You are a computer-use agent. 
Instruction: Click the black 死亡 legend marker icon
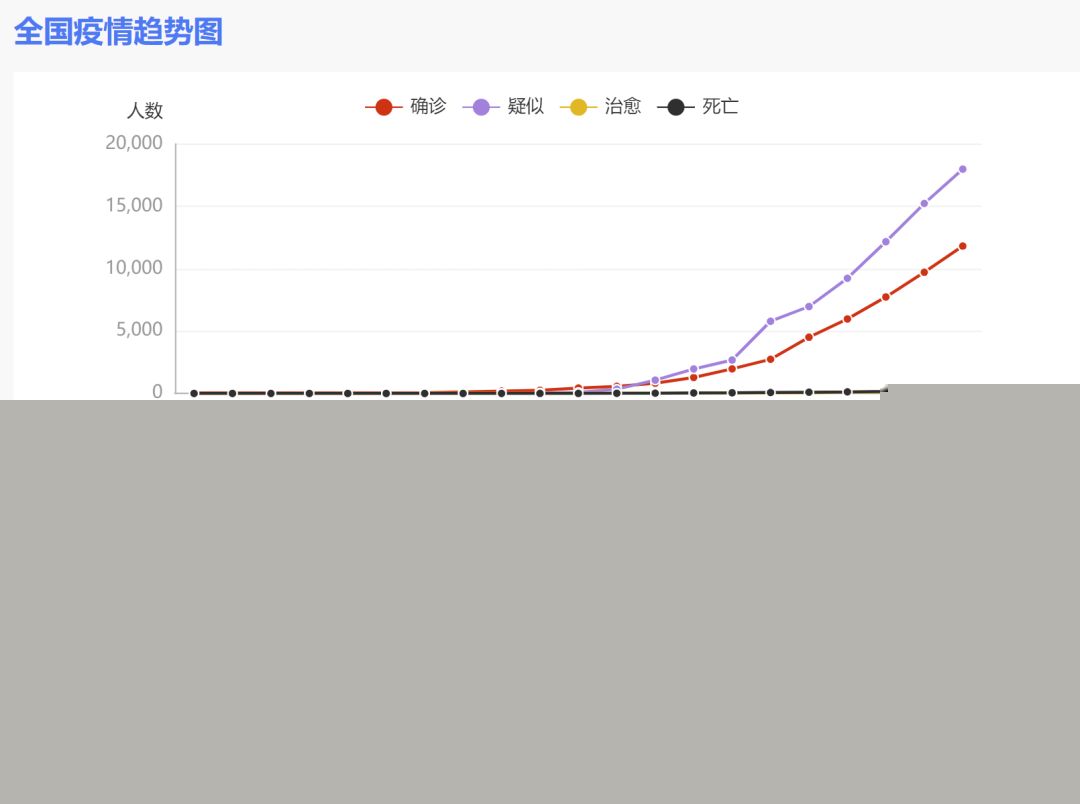point(676,107)
